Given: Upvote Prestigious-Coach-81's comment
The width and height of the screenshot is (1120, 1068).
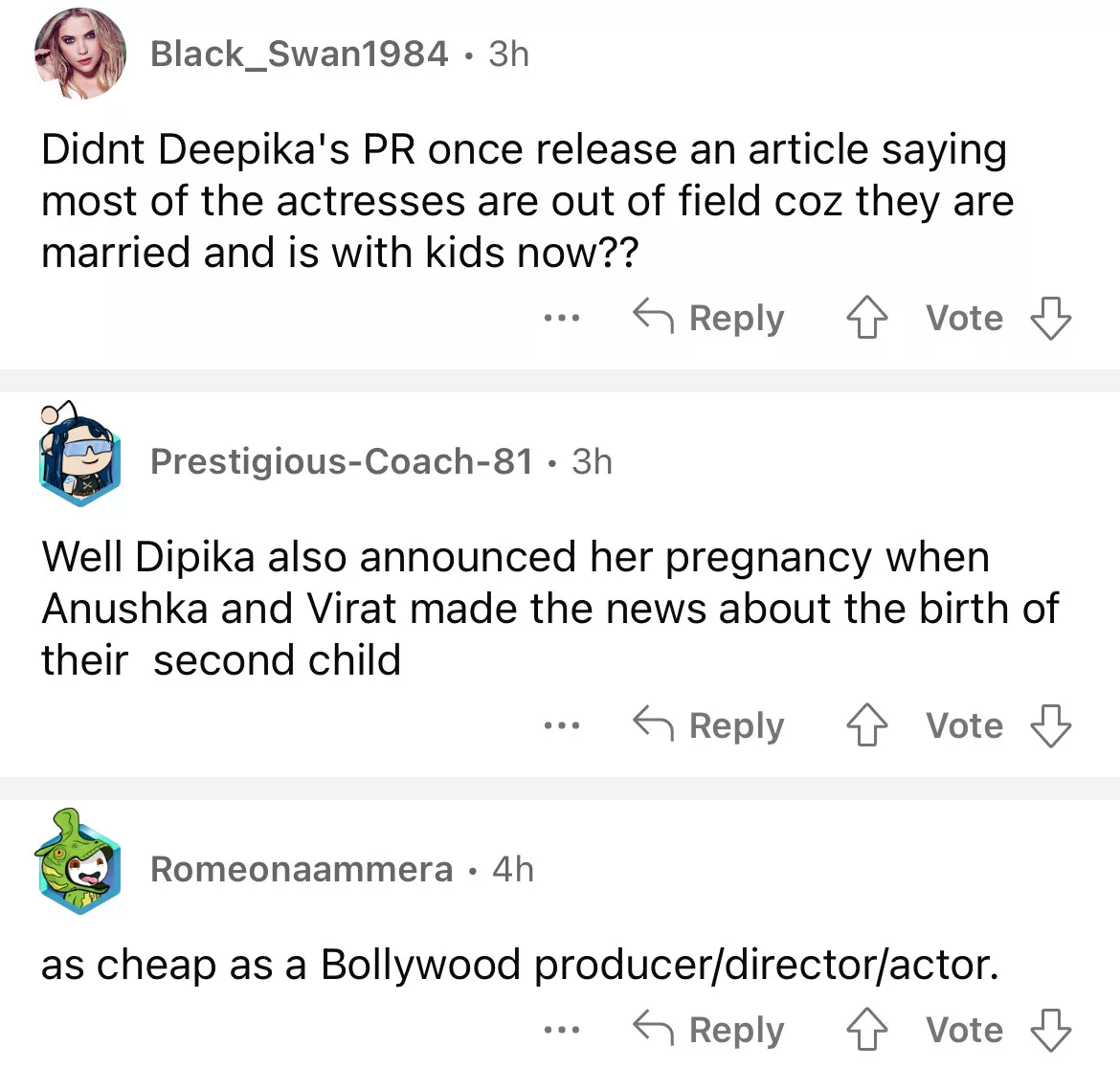Looking at the screenshot, I should [866, 725].
